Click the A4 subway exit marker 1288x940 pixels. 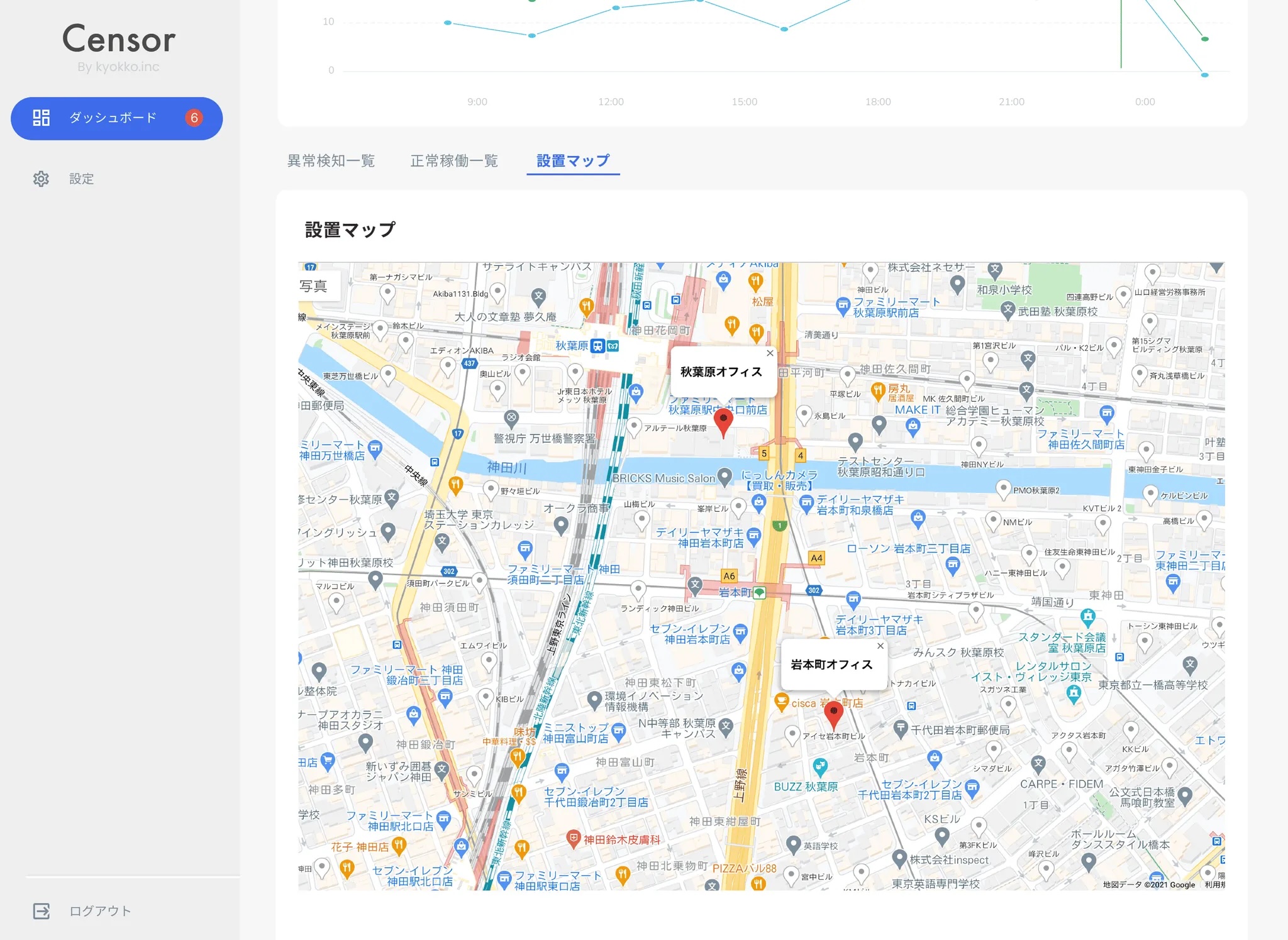(x=816, y=558)
